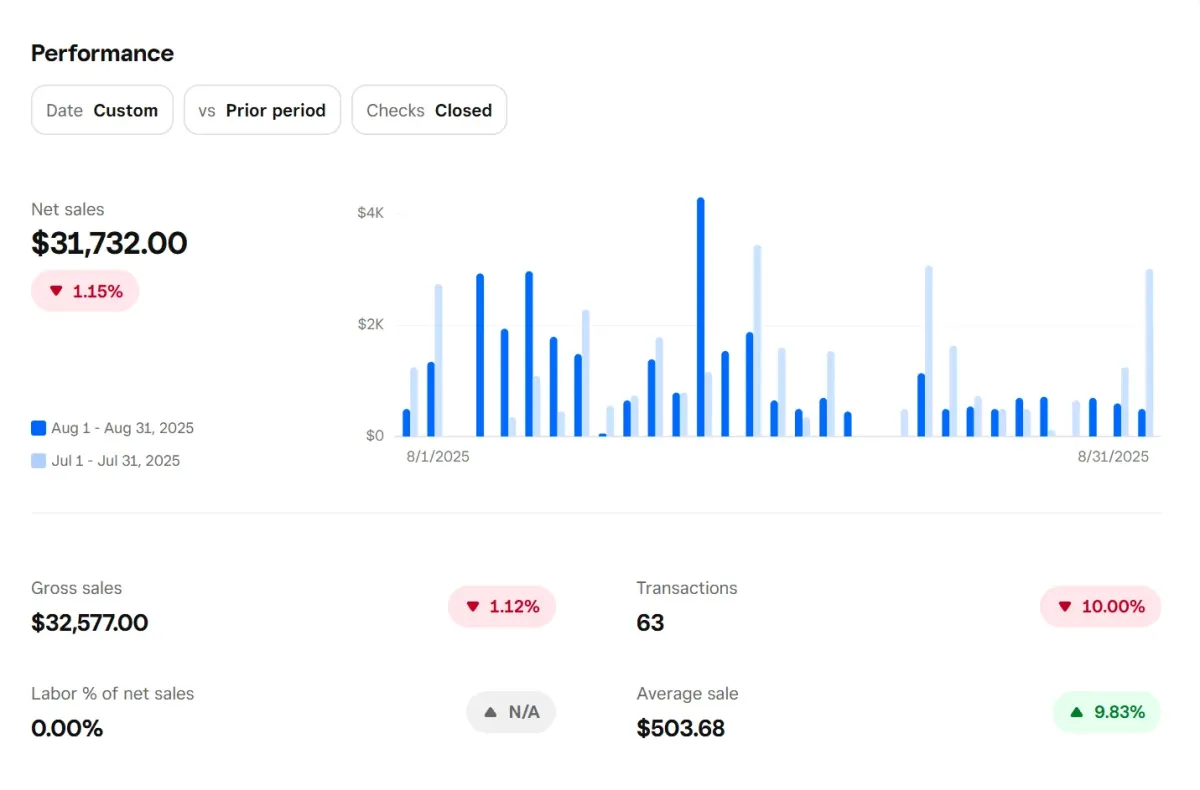Click the Transactions 63 metric
1200x790 pixels.
pyautogui.click(x=650, y=623)
